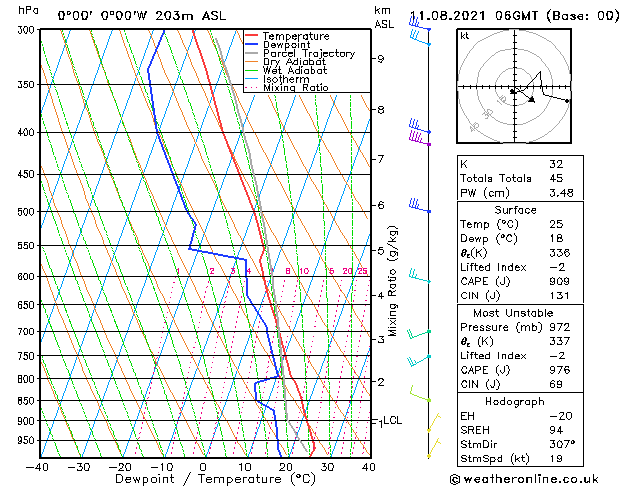Click the 9 km altitude label

tap(380, 59)
